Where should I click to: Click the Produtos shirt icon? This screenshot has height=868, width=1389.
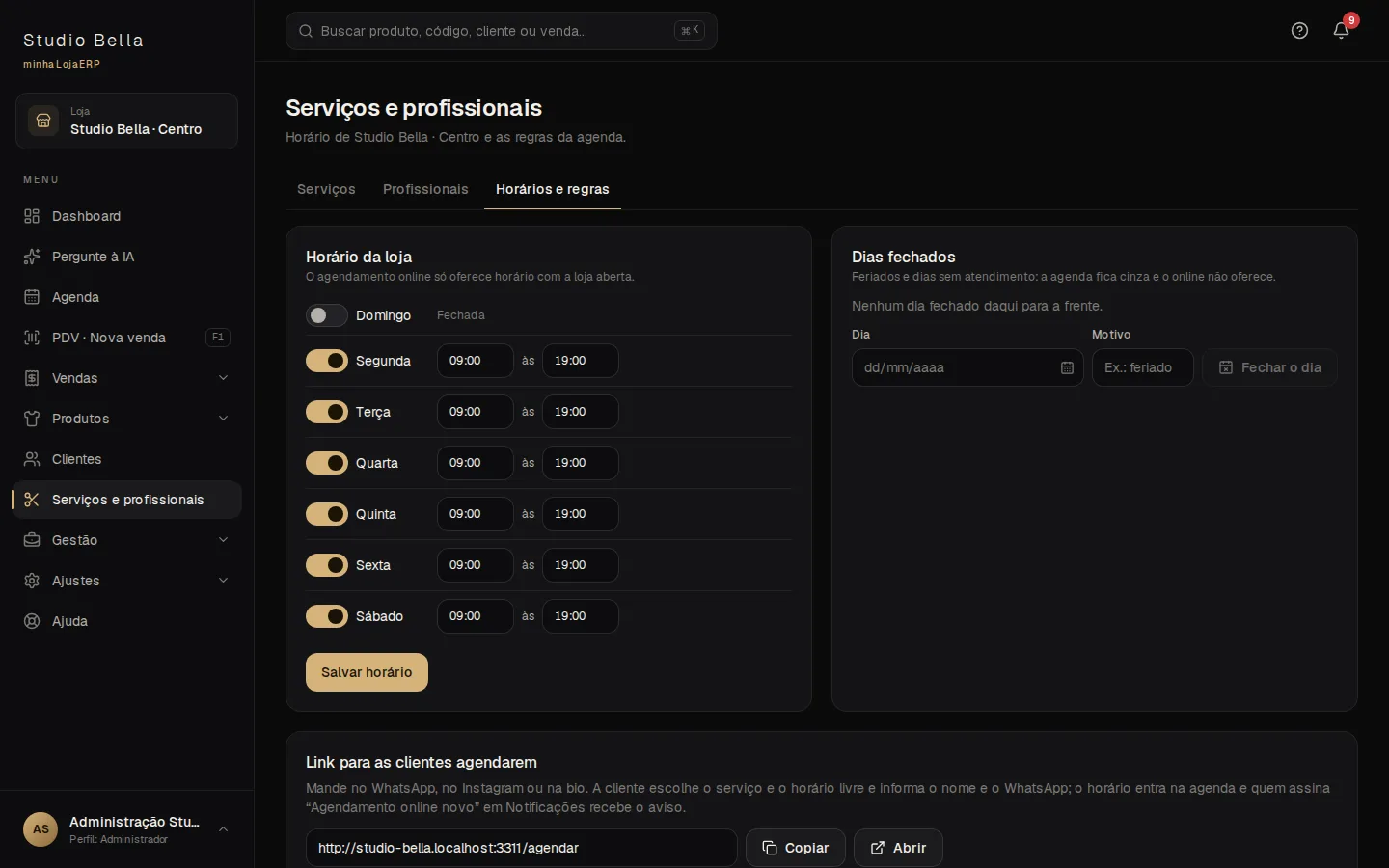(32, 419)
